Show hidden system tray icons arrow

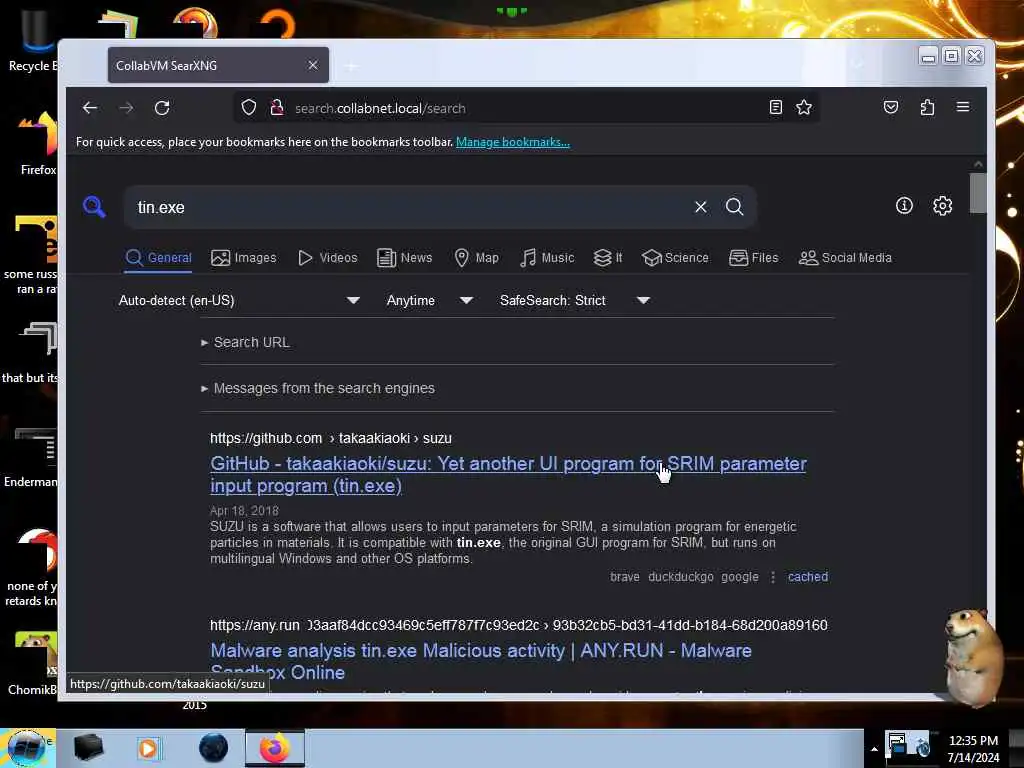pos(874,749)
